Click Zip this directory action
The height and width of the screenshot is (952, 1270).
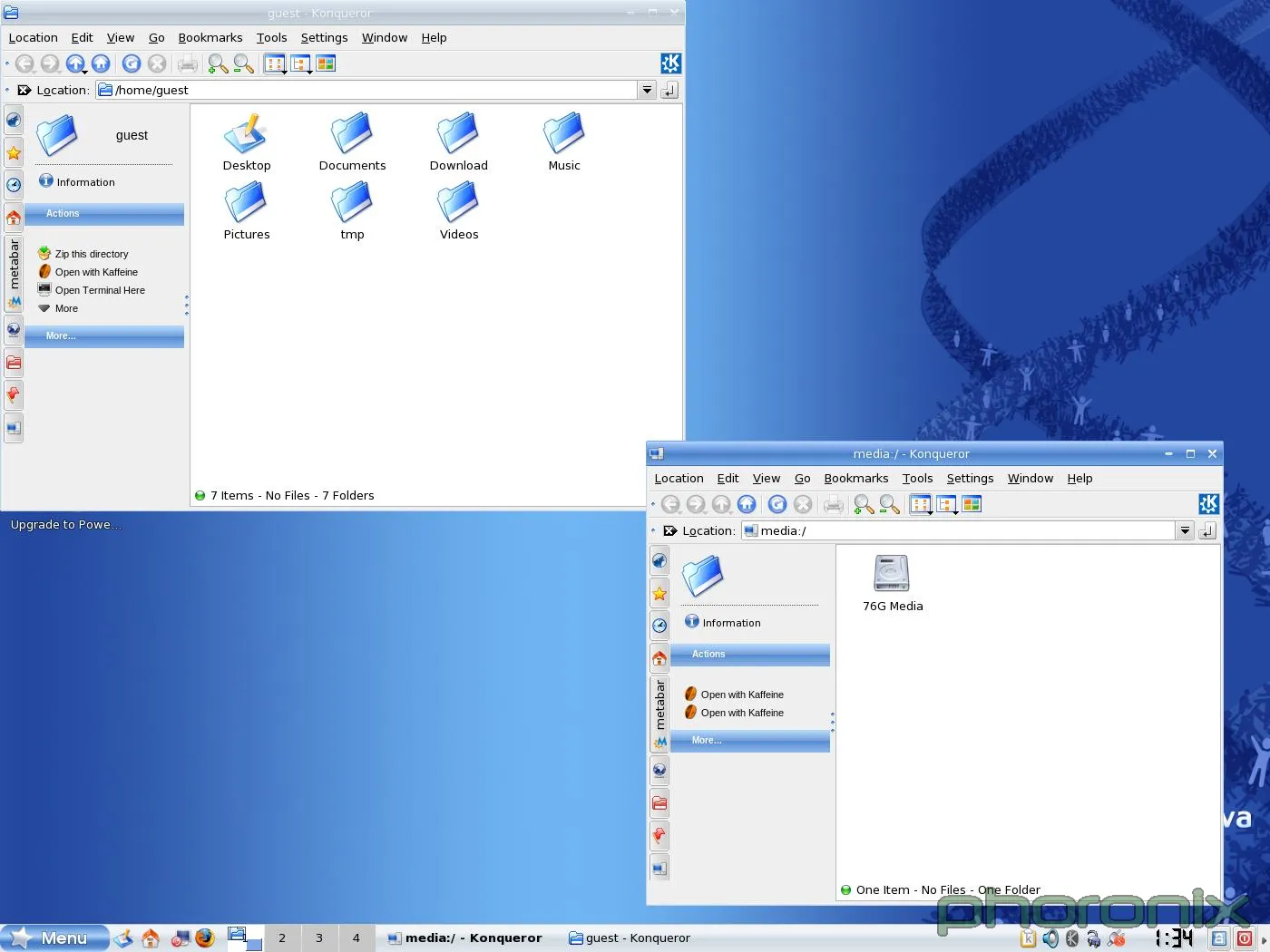(x=83, y=254)
